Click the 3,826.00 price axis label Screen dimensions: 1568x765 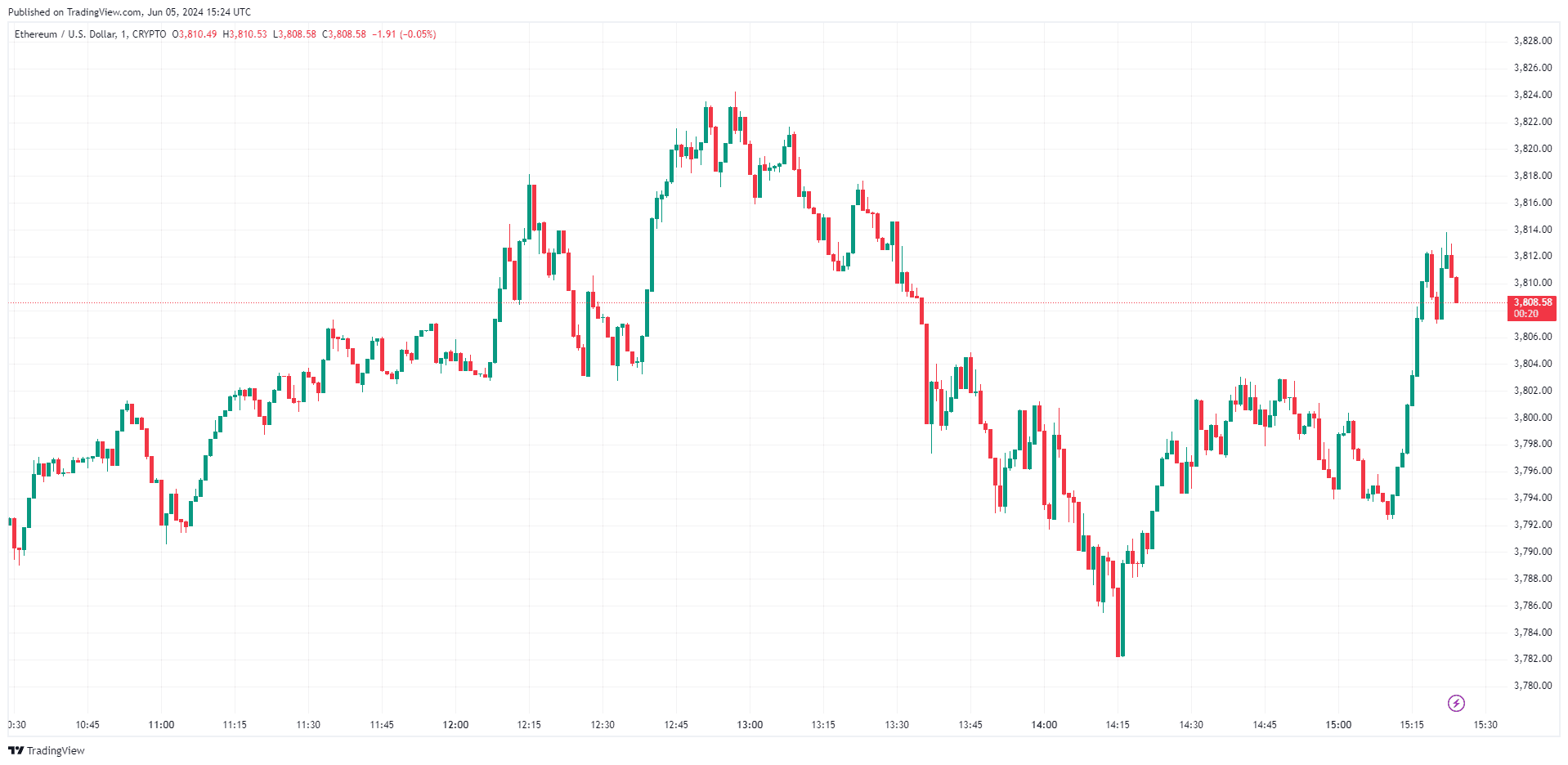click(x=1532, y=68)
